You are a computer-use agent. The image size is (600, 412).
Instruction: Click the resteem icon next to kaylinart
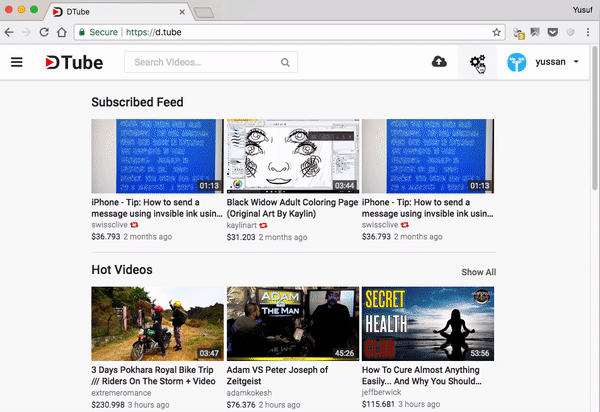(x=263, y=226)
